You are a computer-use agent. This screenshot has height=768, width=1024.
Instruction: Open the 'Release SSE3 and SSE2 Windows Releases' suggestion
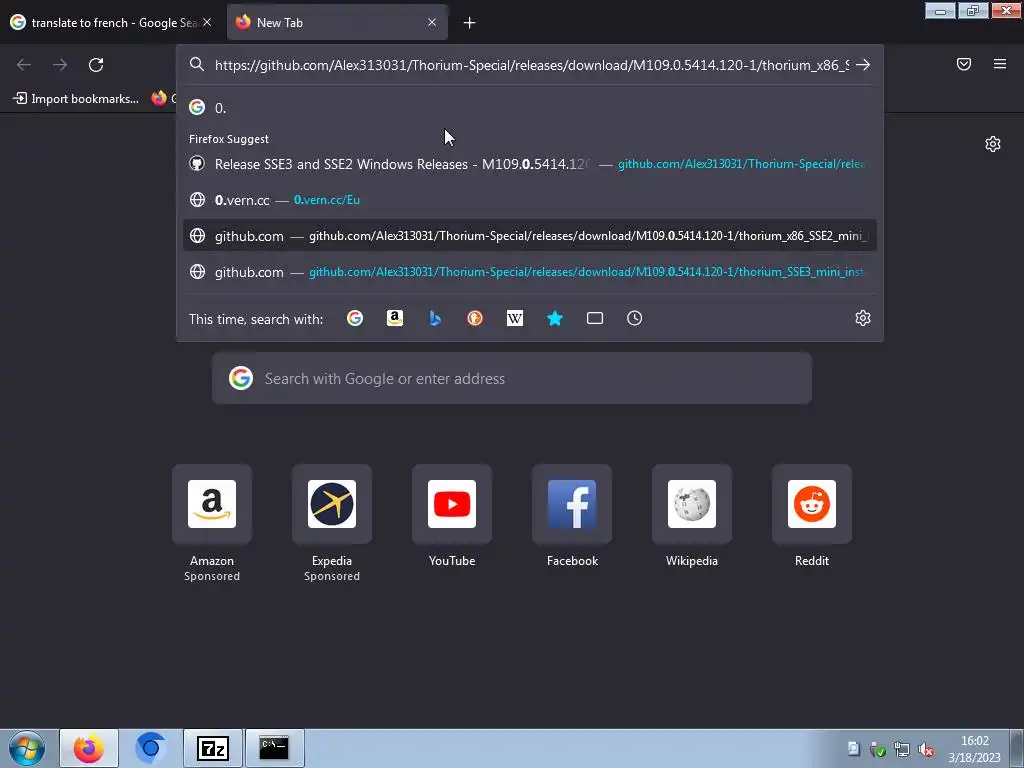click(530, 164)
